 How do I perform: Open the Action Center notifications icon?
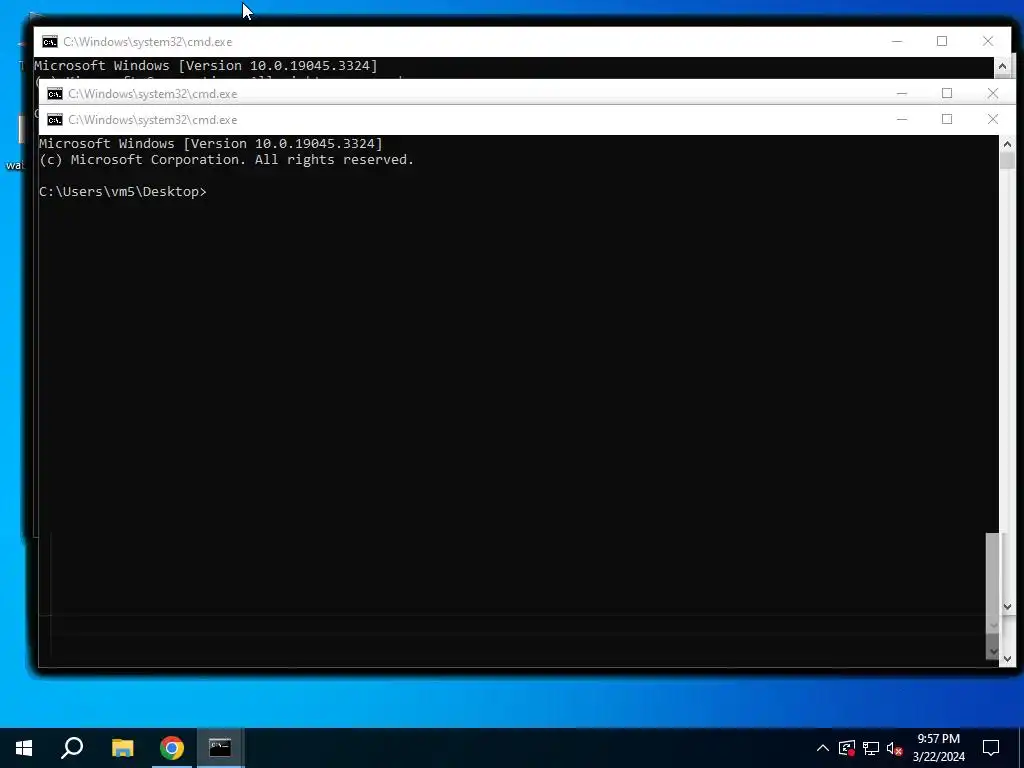pos(991,748)
